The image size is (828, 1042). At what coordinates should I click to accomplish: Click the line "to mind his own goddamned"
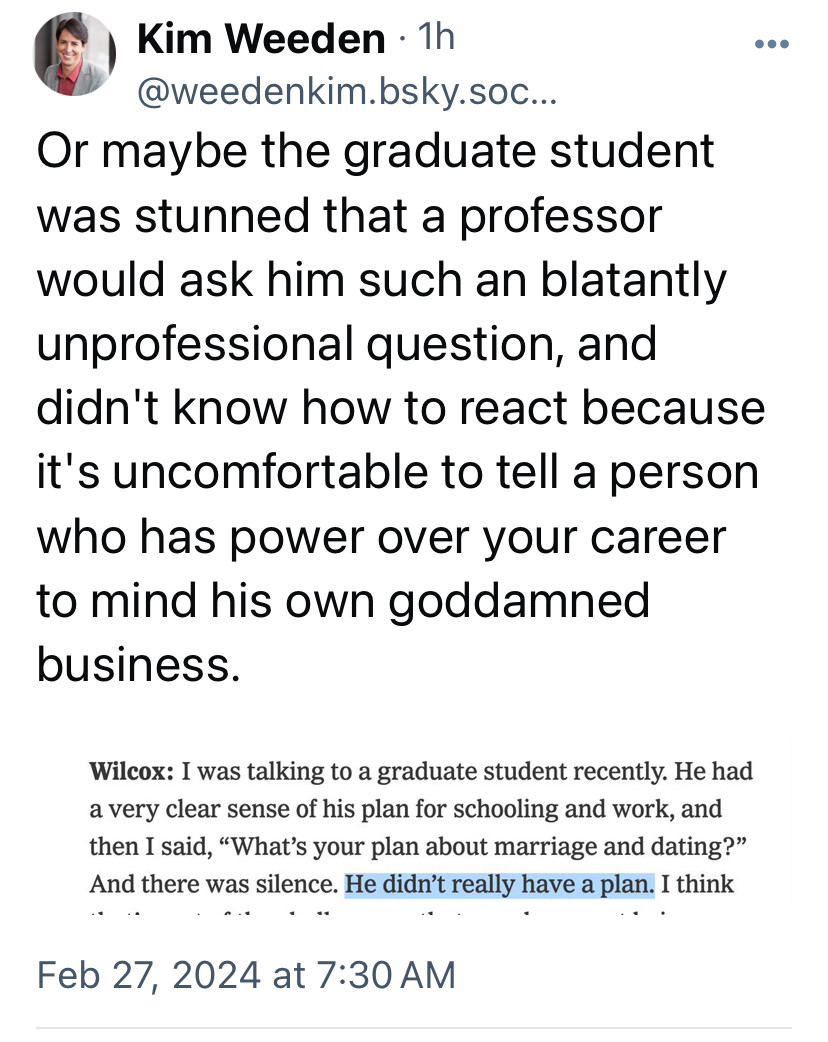click(343, 601)
